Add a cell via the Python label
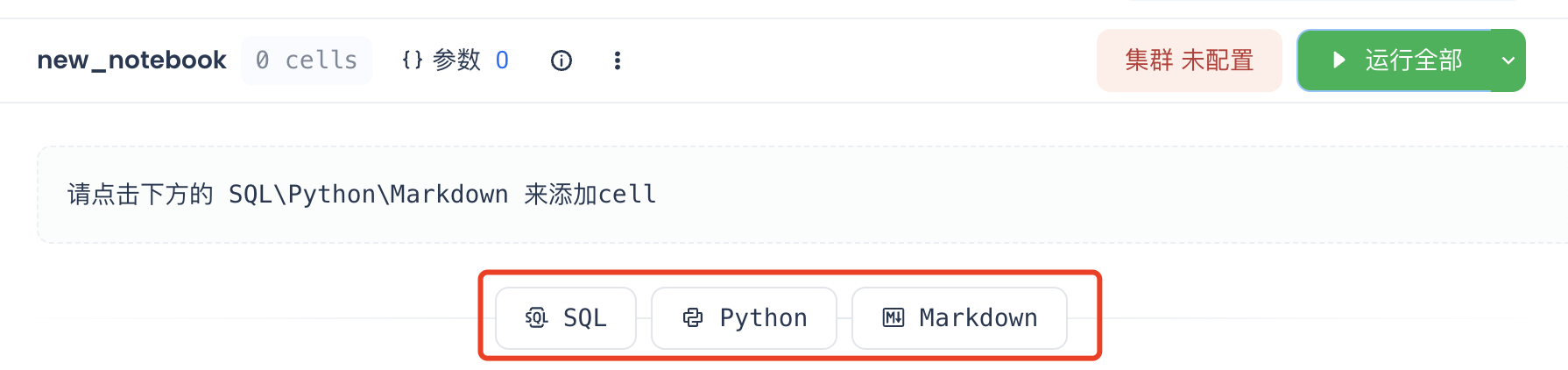Image resolution: width=1568 pixels, height=370 pixels. tap(763, 317)
